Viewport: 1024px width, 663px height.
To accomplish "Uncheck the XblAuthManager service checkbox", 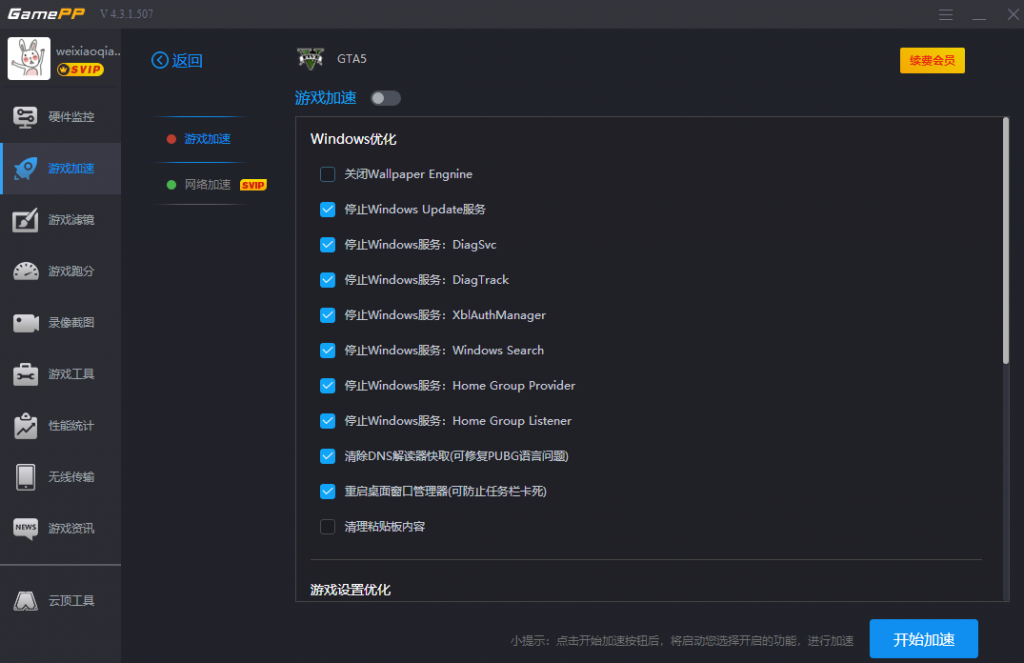I will point(328,315).
